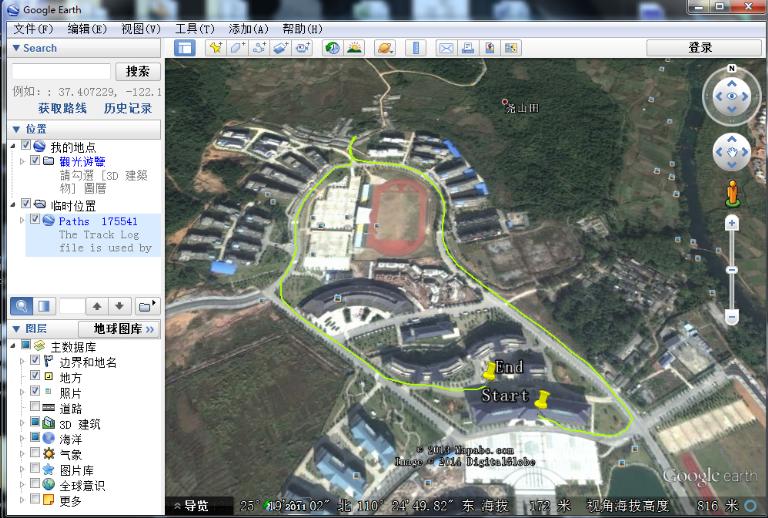This screenshot has height=518, width=768.
Task: Add a path from toolbar
Action: (259, 48)
